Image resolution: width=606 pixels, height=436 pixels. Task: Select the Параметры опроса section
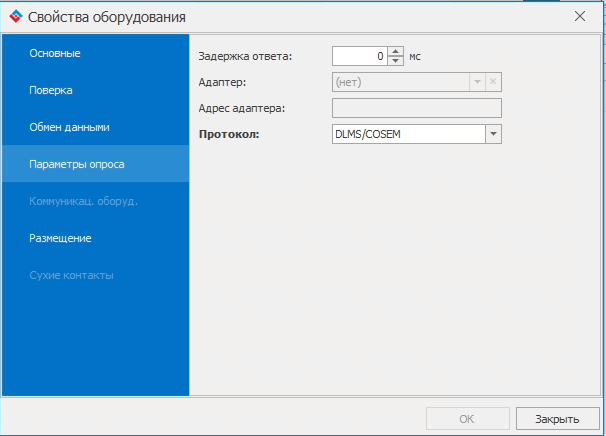pos(77,164)
